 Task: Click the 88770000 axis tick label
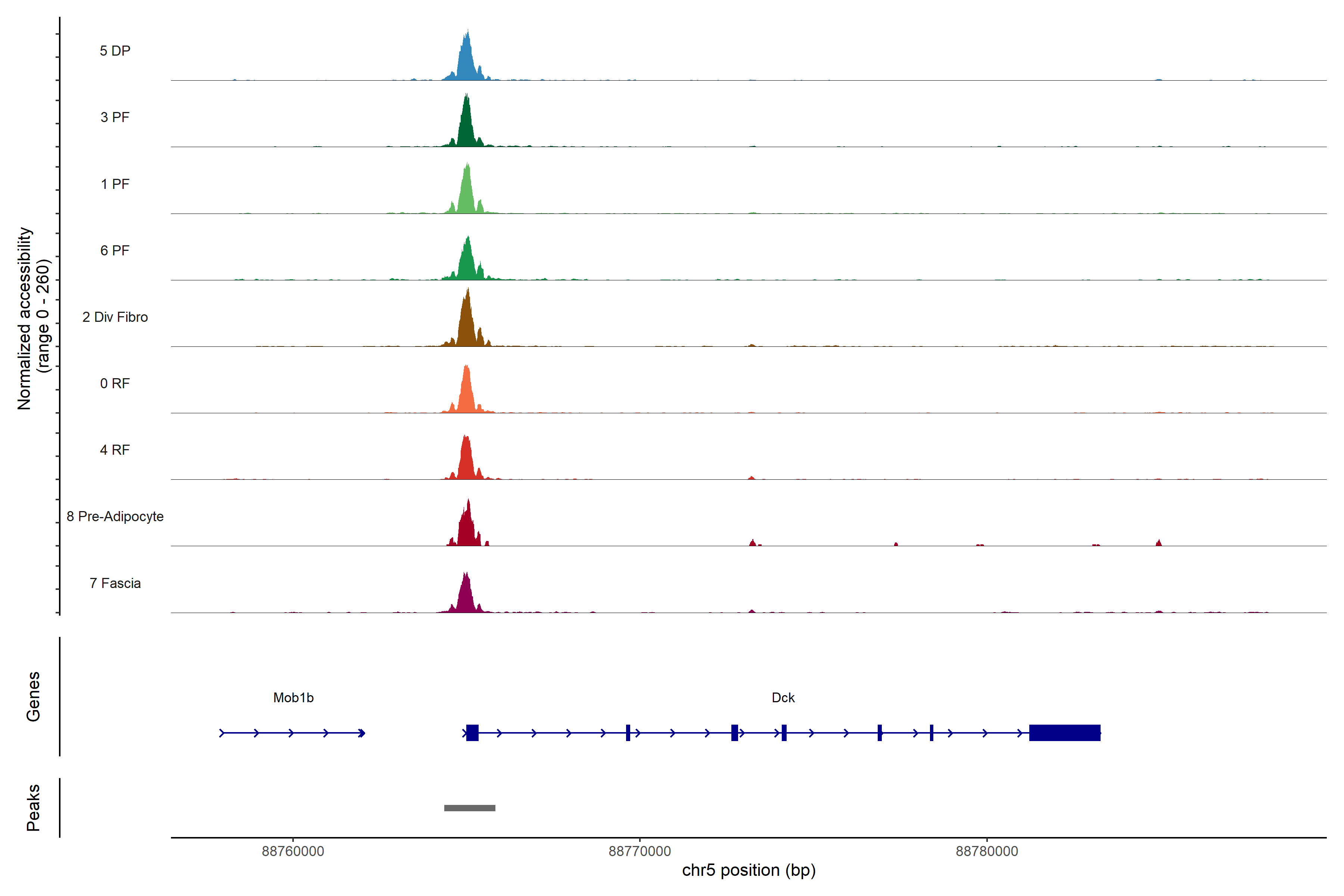pyautogui.click(x=640, y=852)
